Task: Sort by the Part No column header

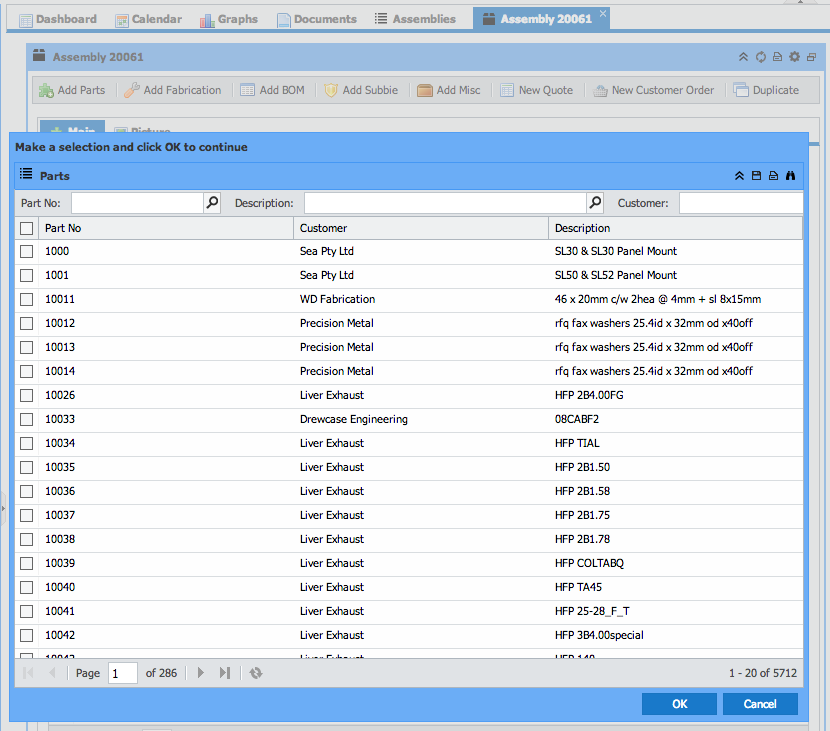Action: 166,228
